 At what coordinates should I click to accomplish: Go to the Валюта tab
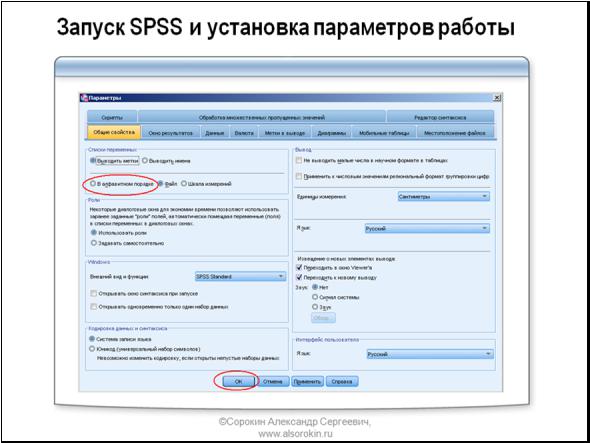tap(244, 133)
